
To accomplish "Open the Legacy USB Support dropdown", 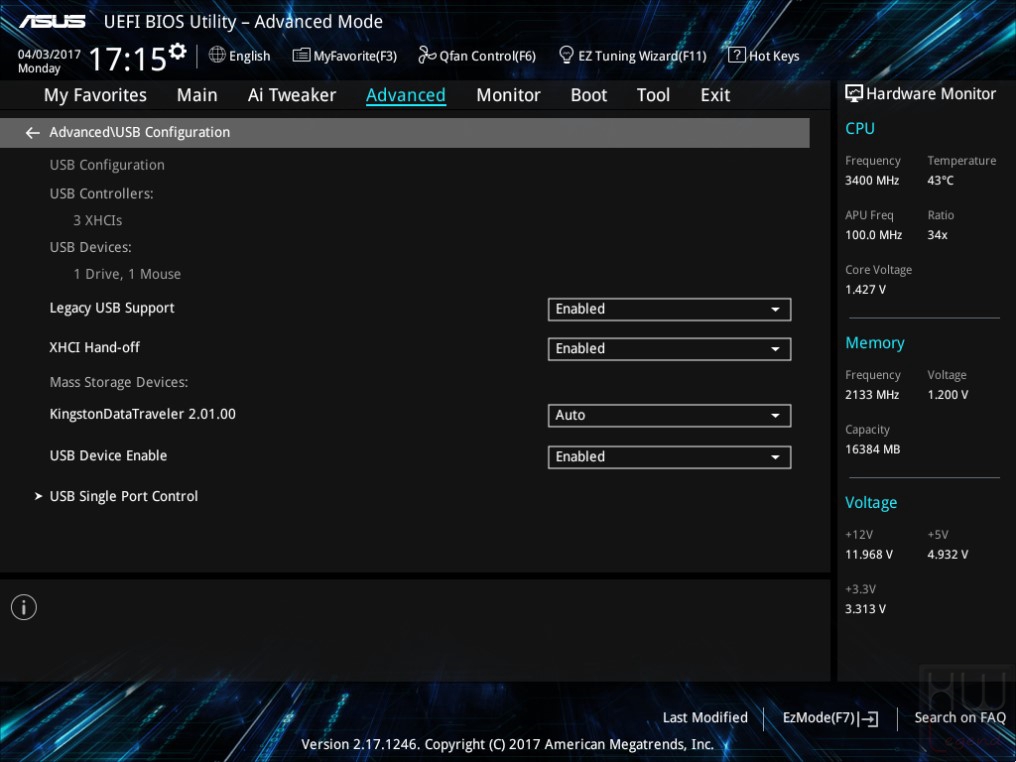I will coord(669,309).
